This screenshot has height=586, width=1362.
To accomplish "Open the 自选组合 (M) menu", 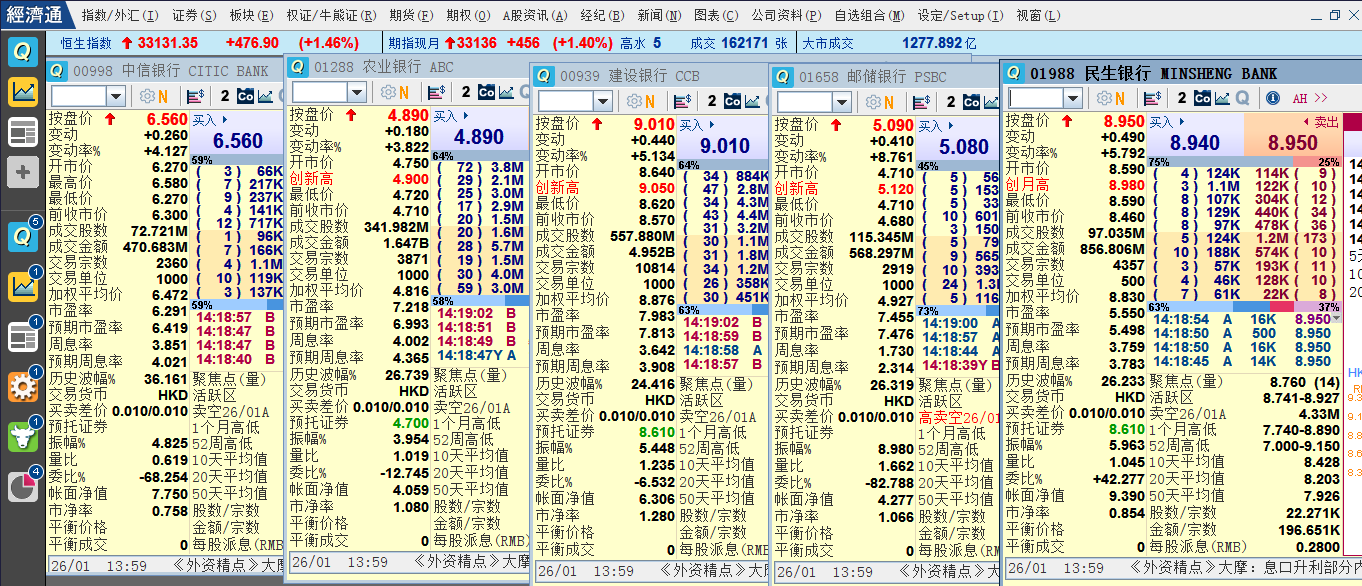I will tap(869, 15).
